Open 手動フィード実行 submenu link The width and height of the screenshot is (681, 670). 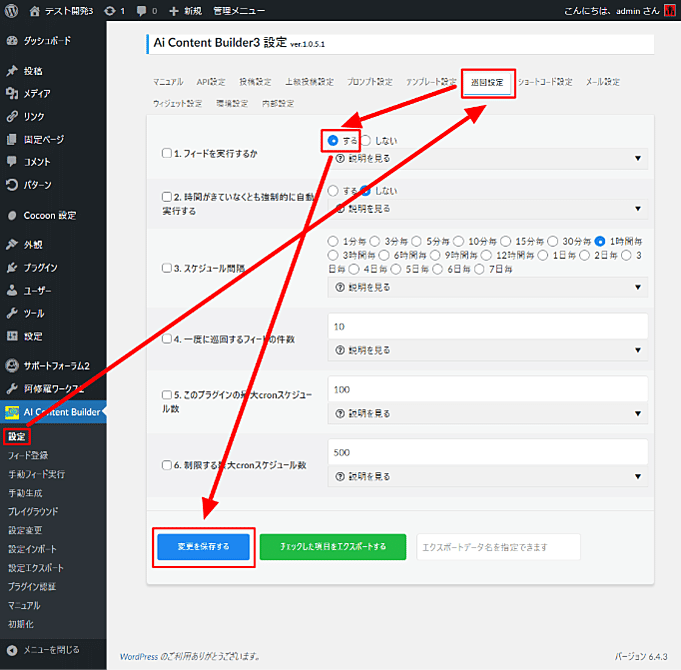pos(37,474)
